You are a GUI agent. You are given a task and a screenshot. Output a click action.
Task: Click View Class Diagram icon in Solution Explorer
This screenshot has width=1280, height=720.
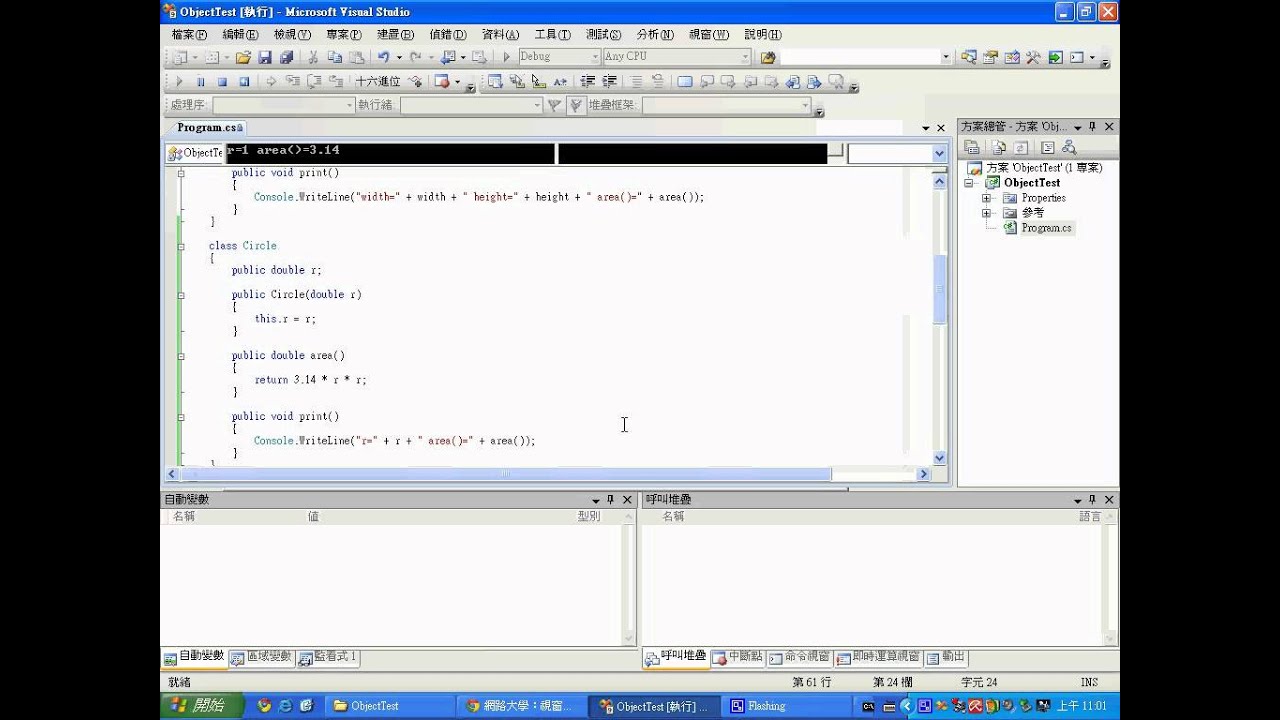point(1068,147)
